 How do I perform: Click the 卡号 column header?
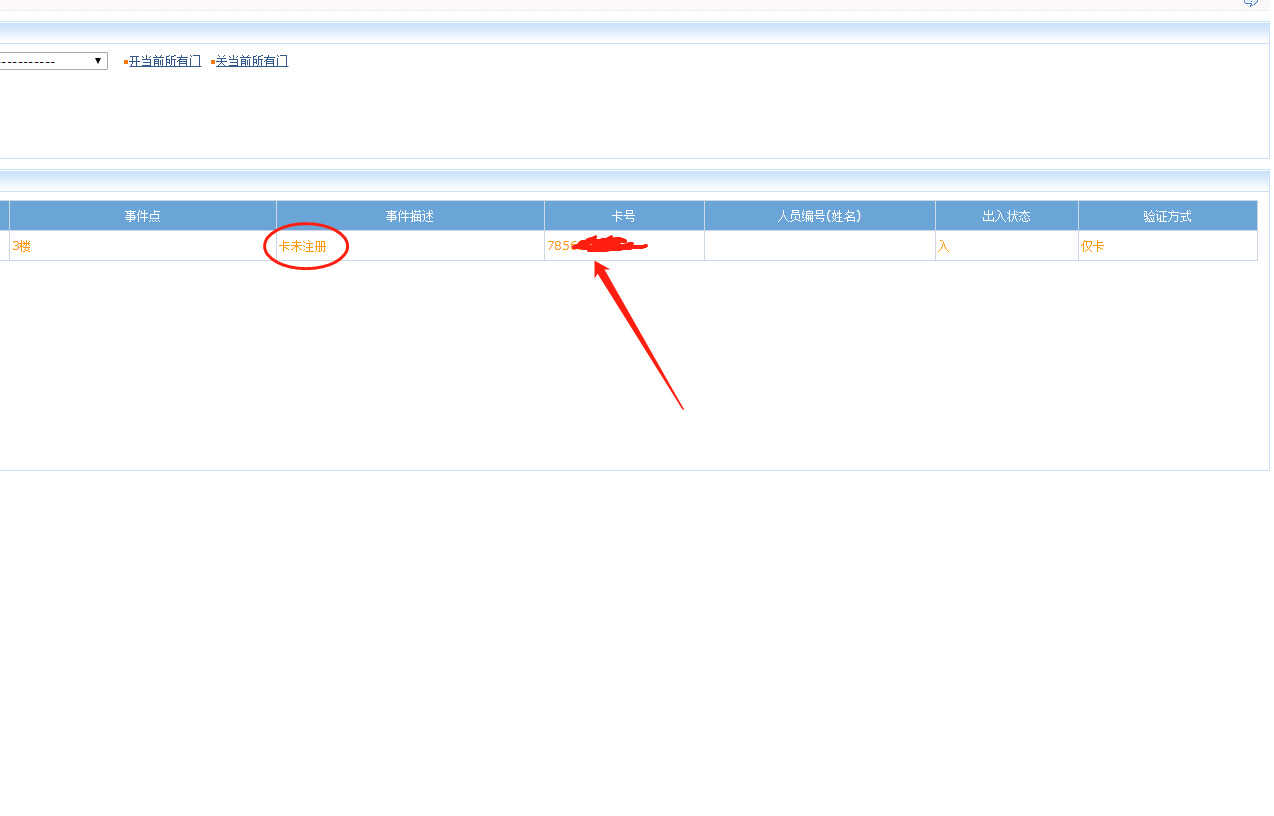click(x=624, y=216)
